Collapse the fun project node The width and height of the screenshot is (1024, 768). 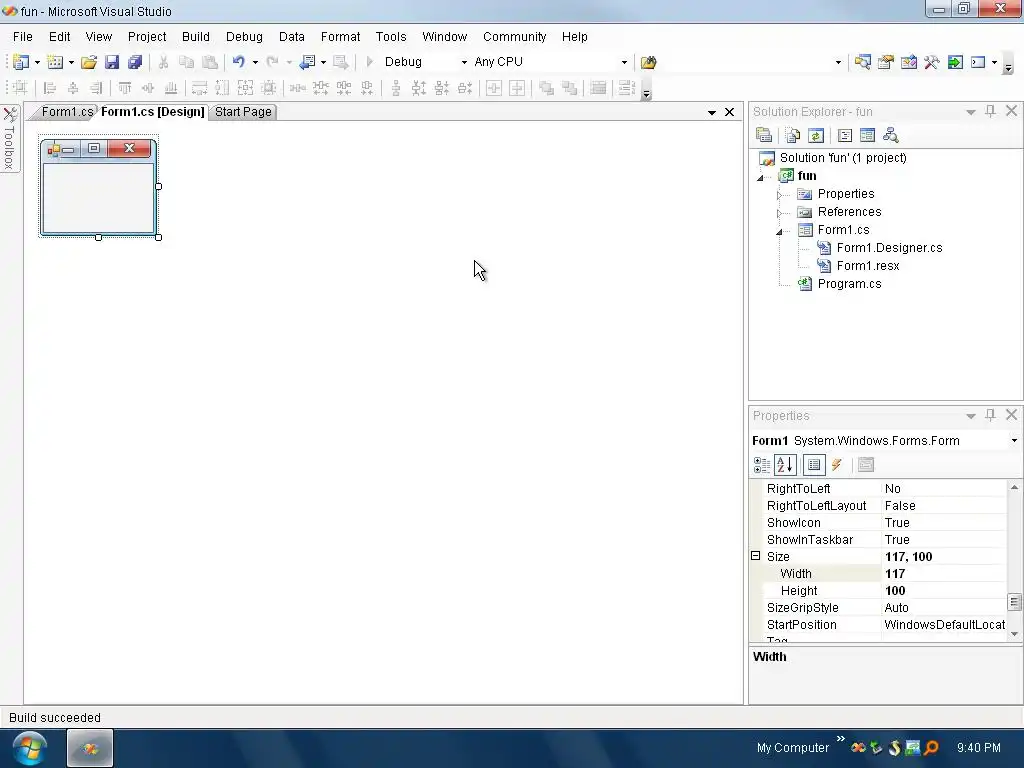point(760,177)
